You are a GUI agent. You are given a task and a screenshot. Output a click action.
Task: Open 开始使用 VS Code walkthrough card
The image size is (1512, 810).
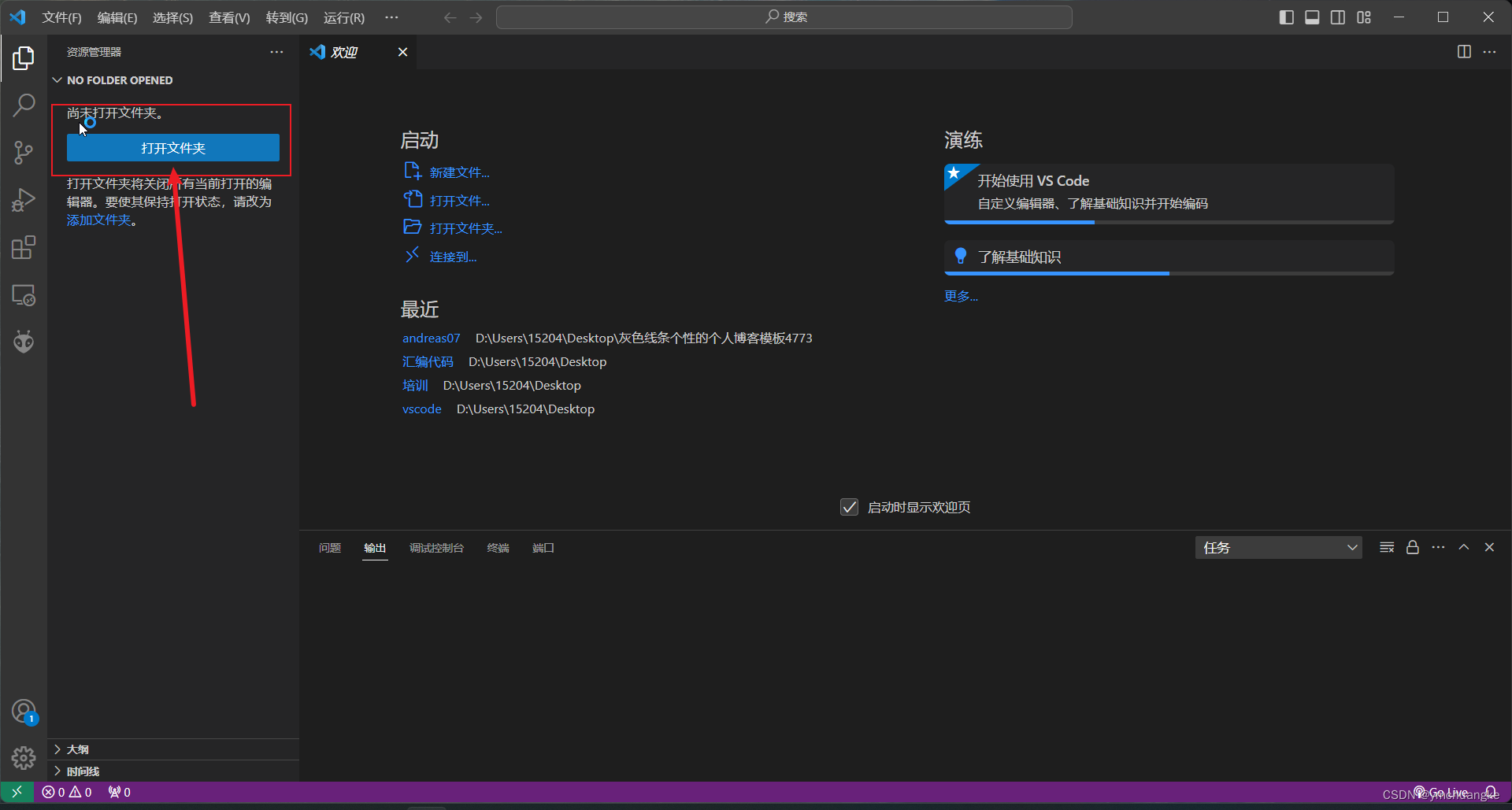[x=1169, y=194]
